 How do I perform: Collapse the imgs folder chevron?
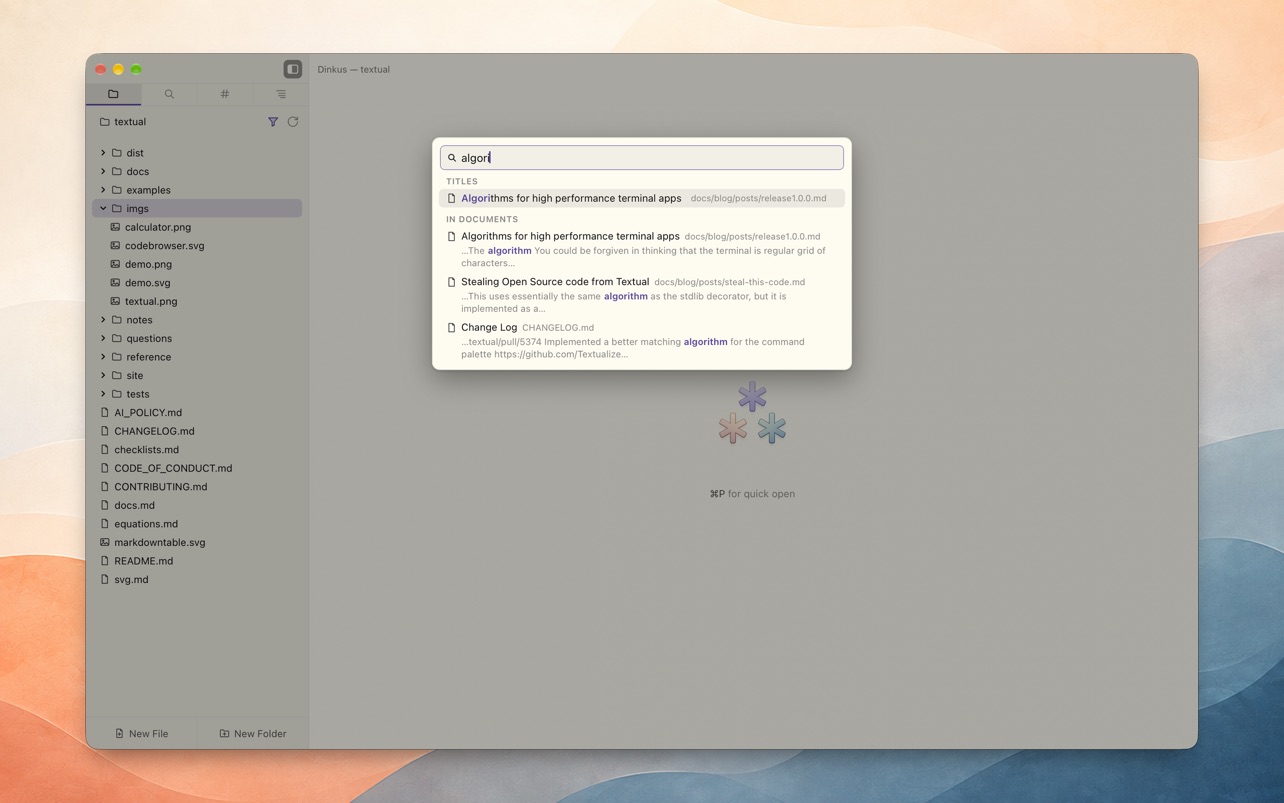coord(103,208)
